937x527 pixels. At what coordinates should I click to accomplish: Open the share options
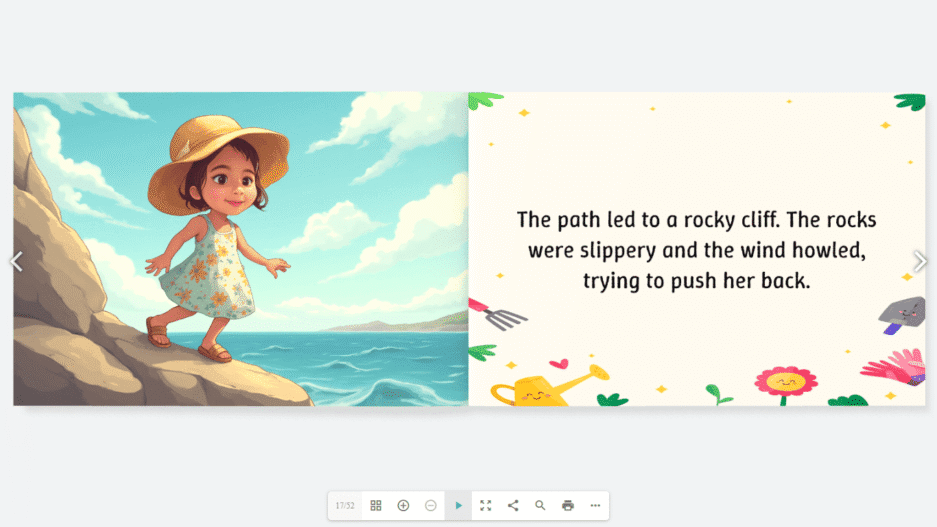pyautogui.click(x=513, y=505)
